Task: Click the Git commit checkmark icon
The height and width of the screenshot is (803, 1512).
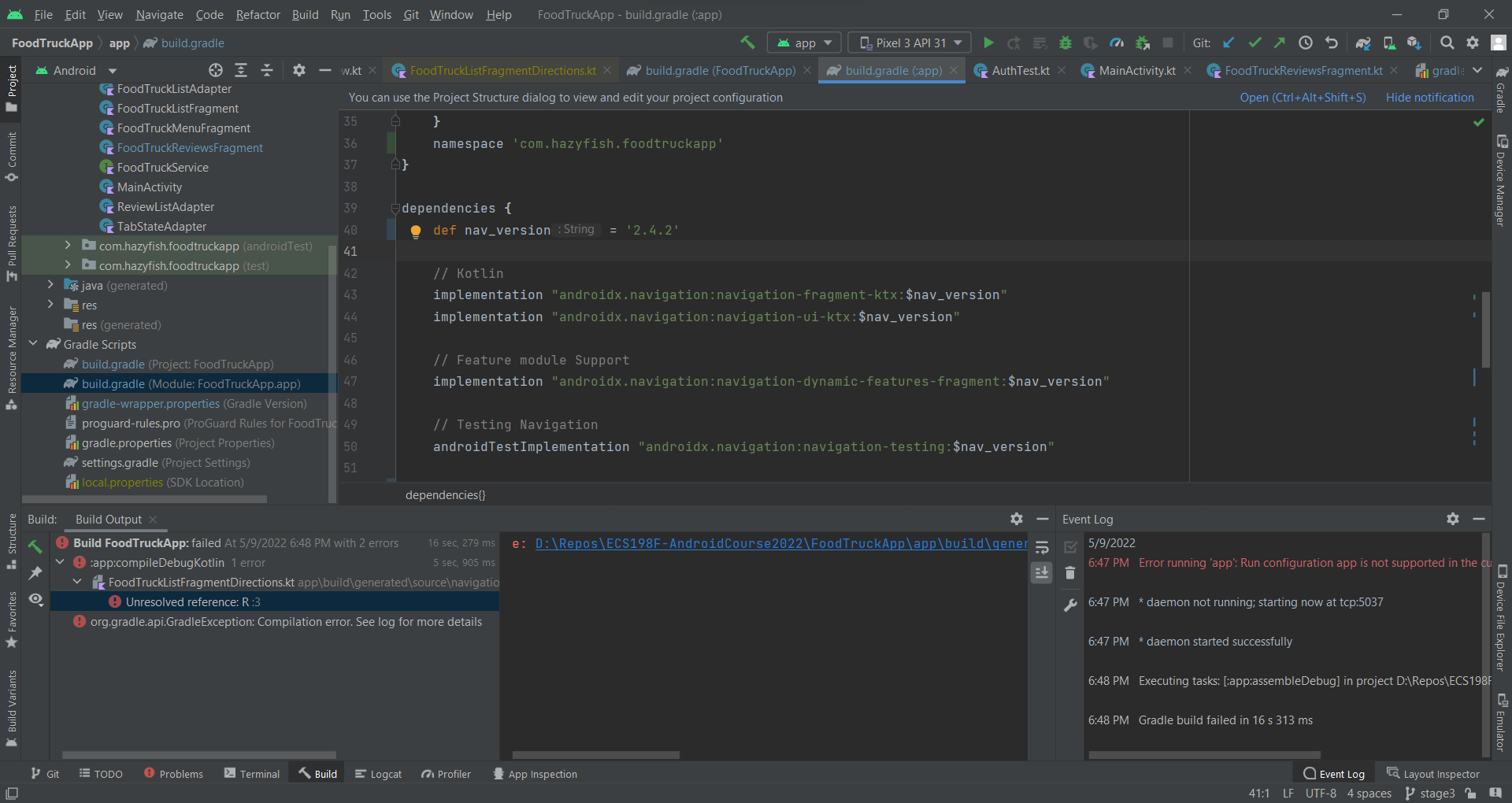Action: [1254, 43]
